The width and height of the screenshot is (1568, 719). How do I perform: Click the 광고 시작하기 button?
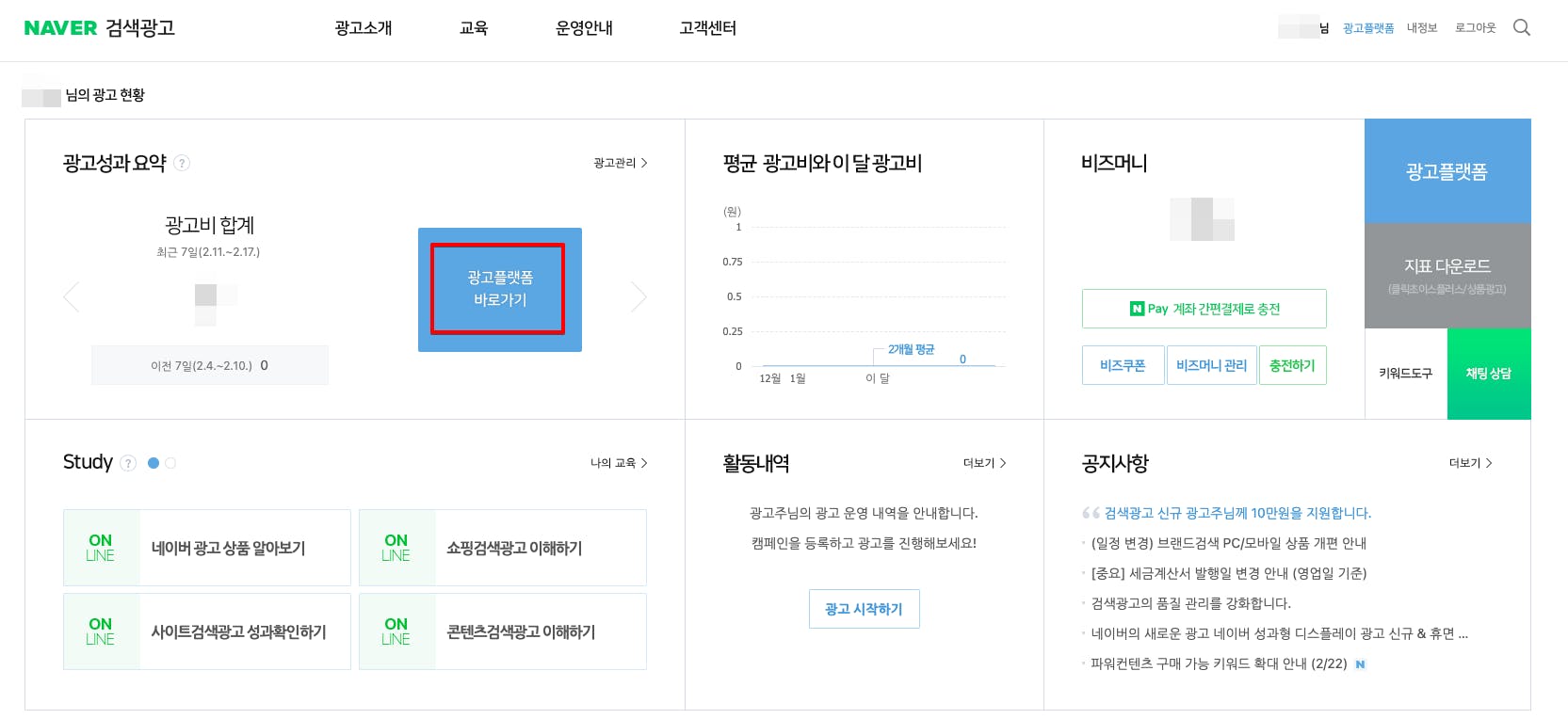[x=864, y=609]
